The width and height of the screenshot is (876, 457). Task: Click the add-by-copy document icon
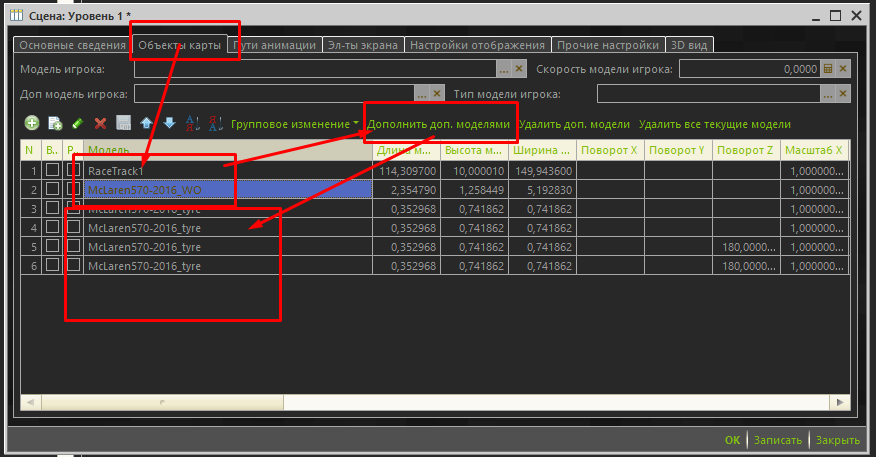click(55, 123)
